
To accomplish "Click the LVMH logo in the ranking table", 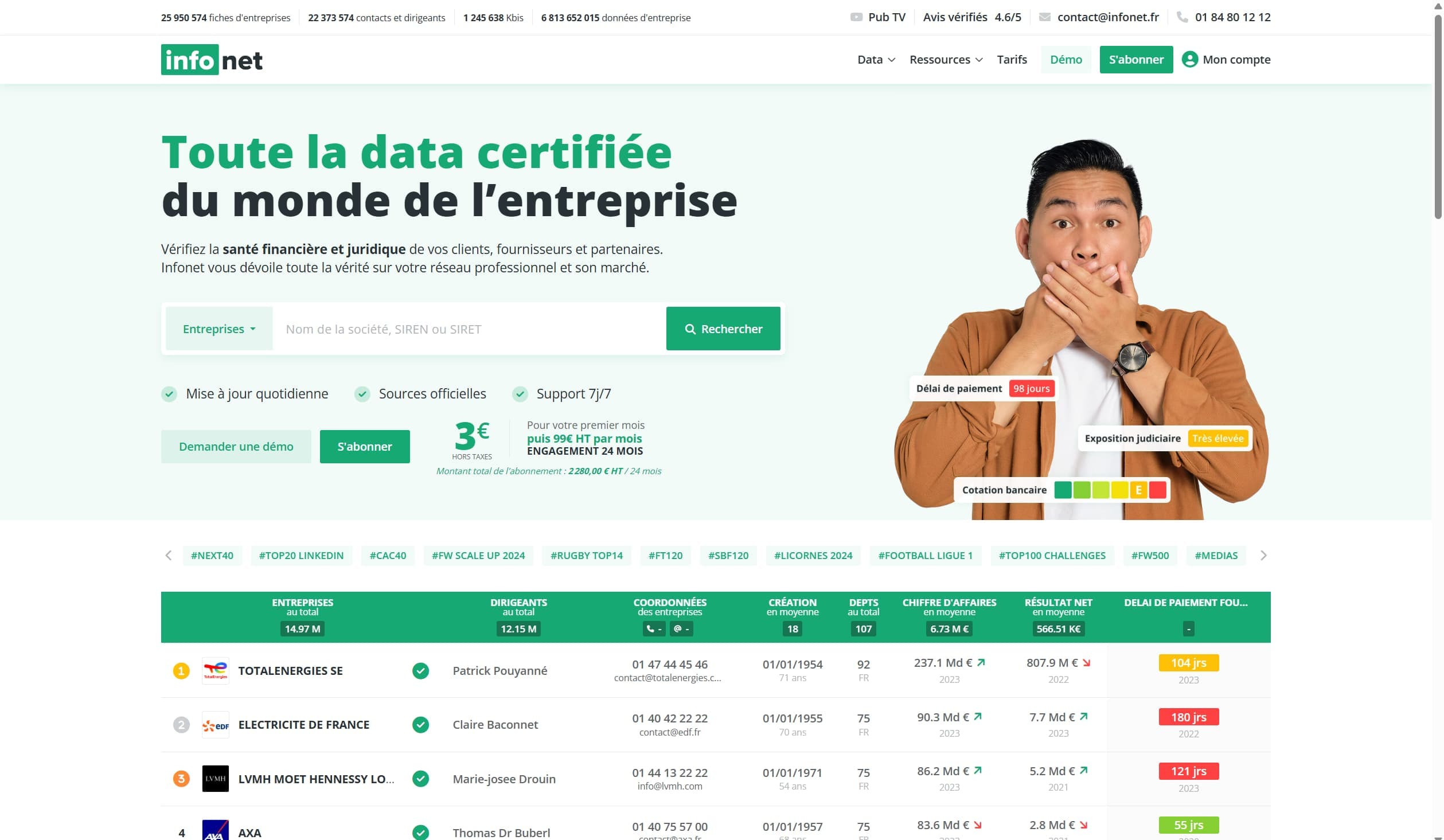I will [215, 779].
